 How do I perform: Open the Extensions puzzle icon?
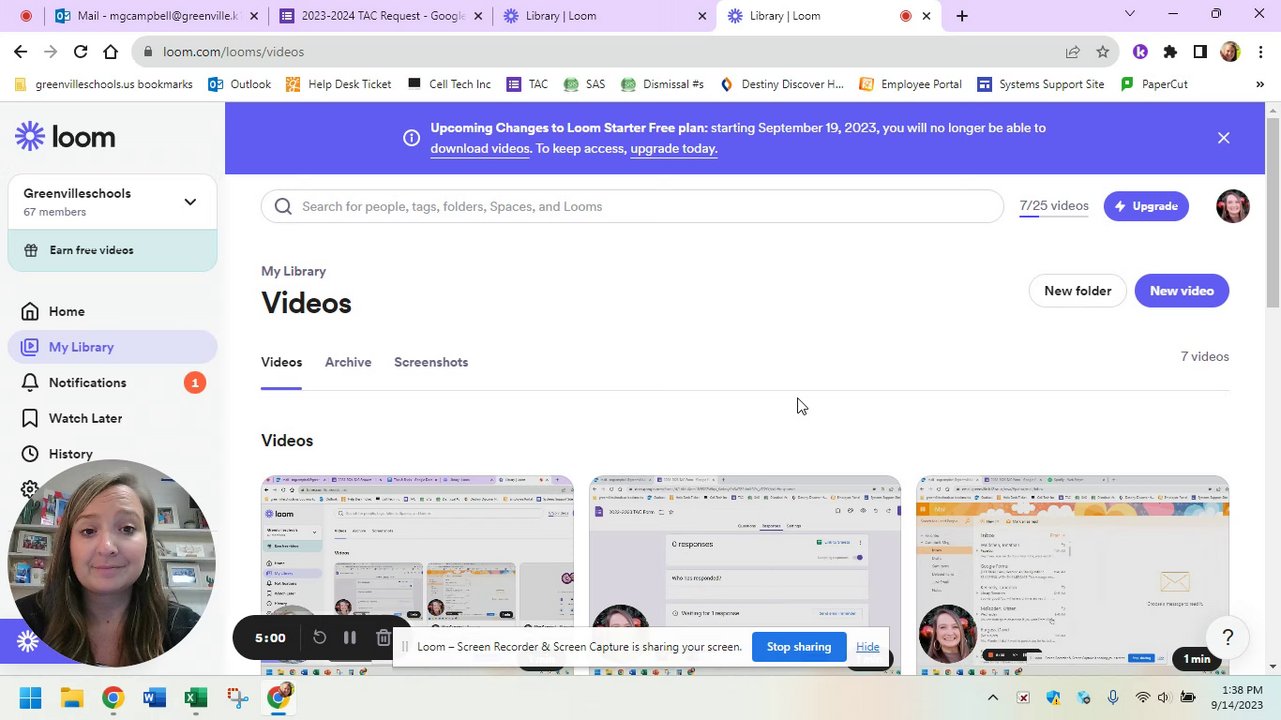(1170, 52)
